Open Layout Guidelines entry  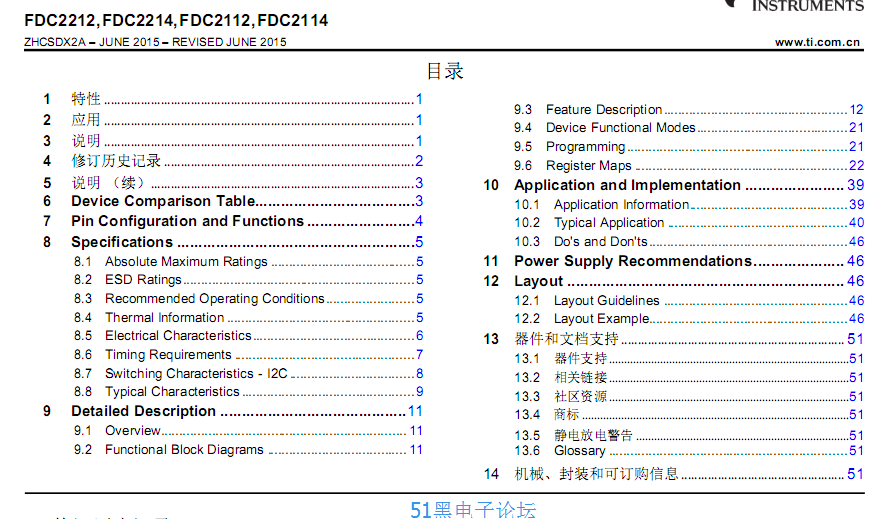point(606,300)
